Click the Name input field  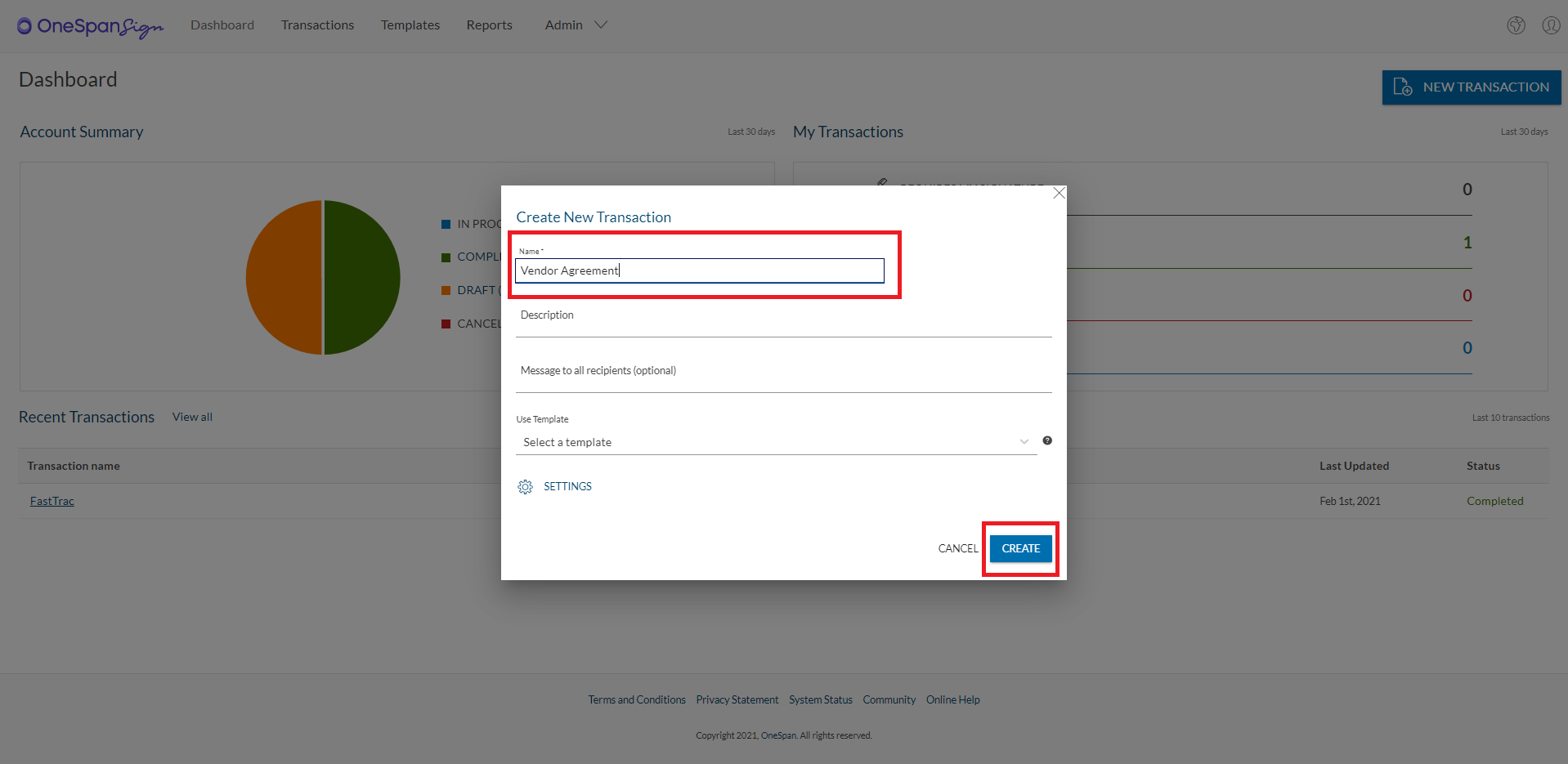[700, 270]
